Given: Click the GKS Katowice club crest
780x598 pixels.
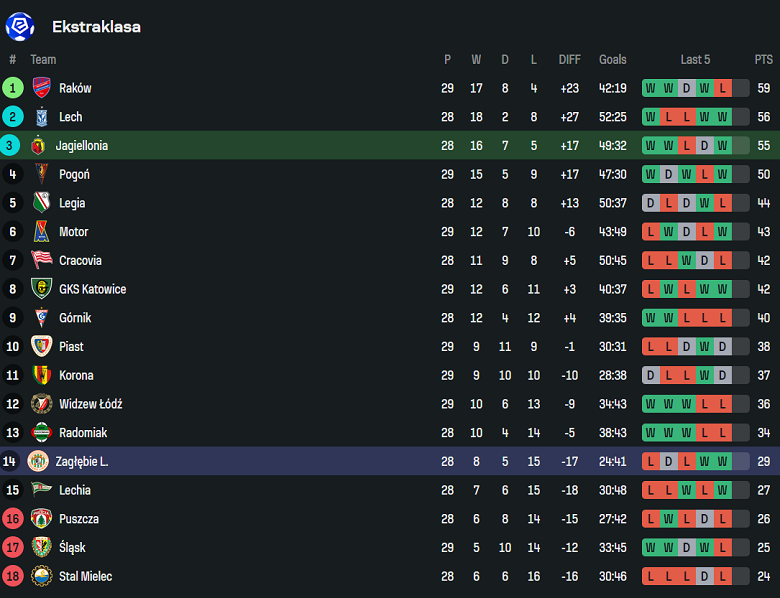Looking at the screenshot, I should (x=41, y=289).
